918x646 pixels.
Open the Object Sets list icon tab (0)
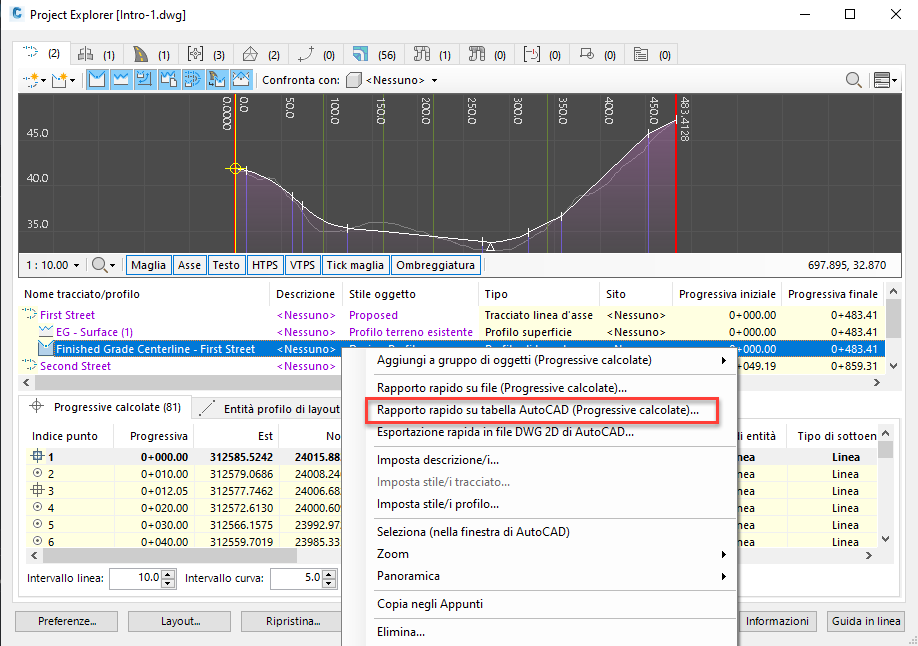click(x=652, y=54)
